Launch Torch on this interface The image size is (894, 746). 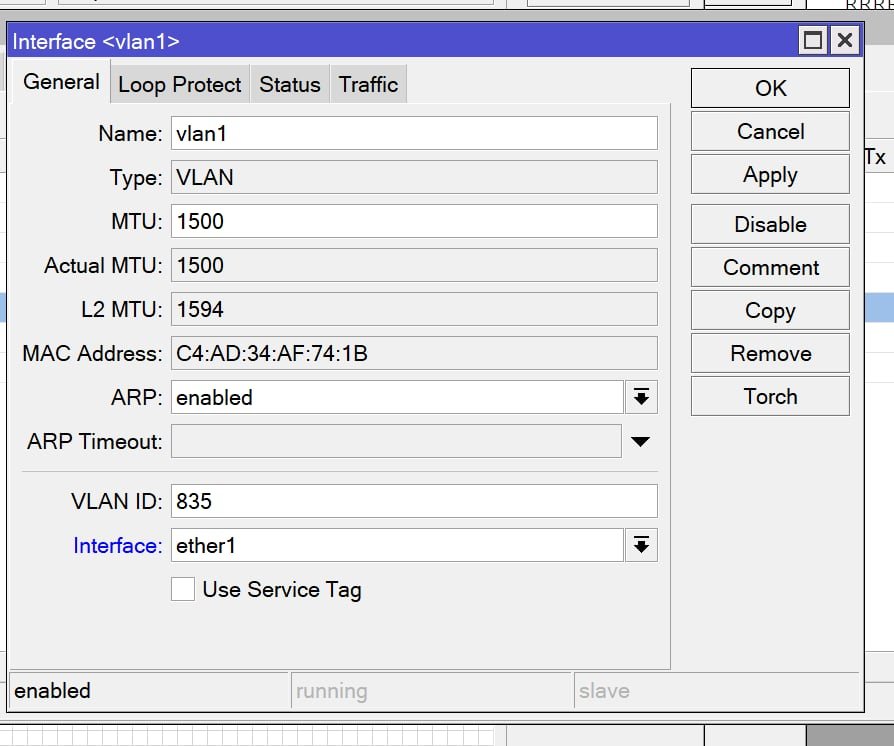(770, 397)
